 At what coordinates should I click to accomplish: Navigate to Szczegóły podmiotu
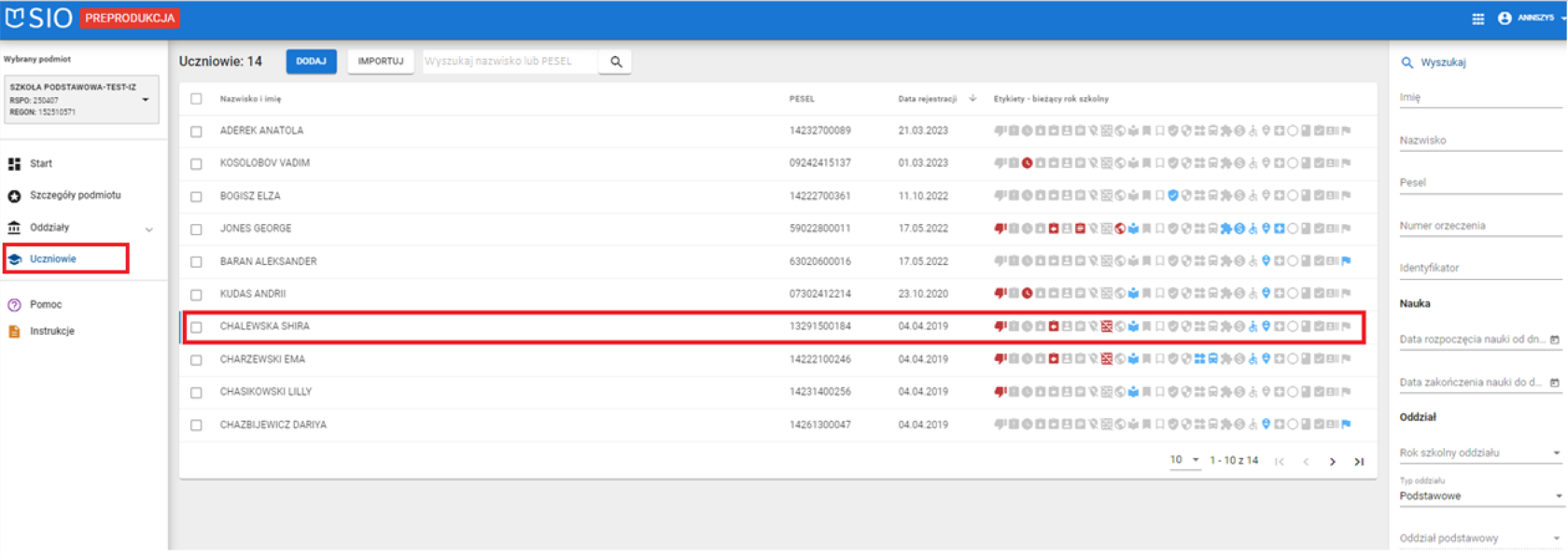tap(75, 196)
